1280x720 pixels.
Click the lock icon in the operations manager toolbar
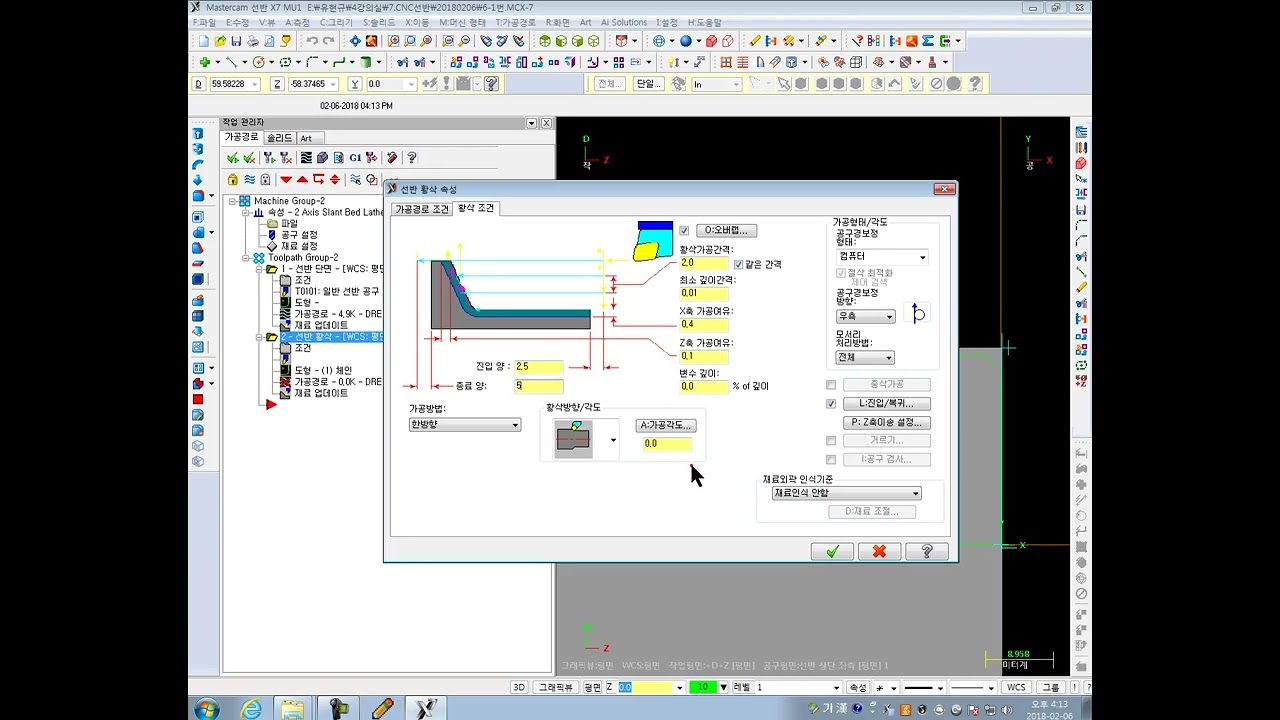[x=232, y=180]
